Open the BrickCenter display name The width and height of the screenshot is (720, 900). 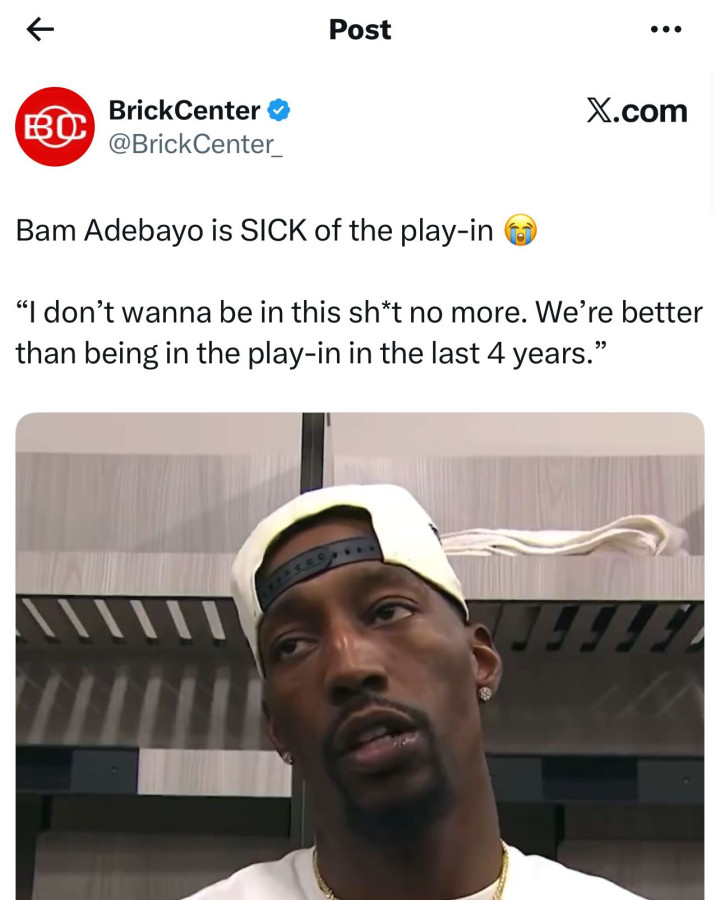pos(184,110)
